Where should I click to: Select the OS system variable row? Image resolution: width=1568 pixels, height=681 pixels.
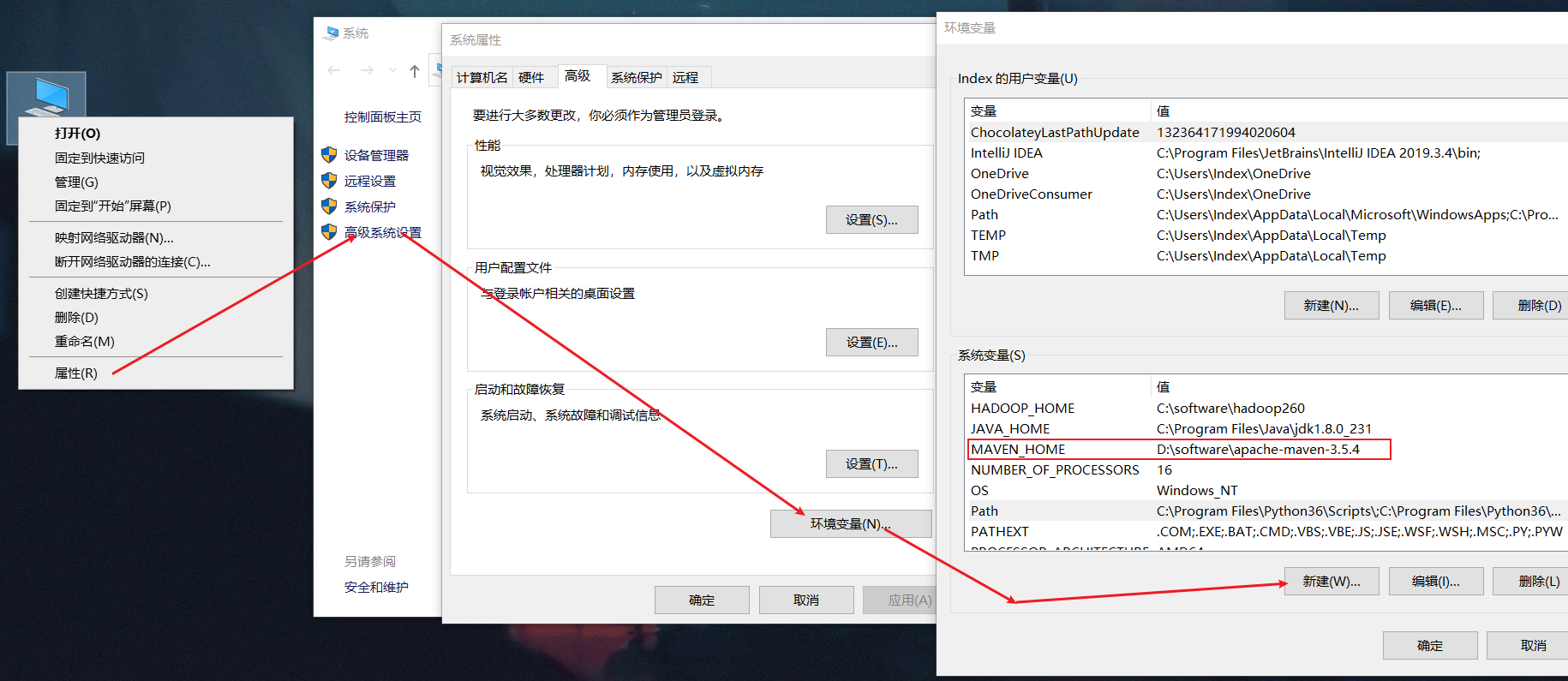click(1266, 490)
